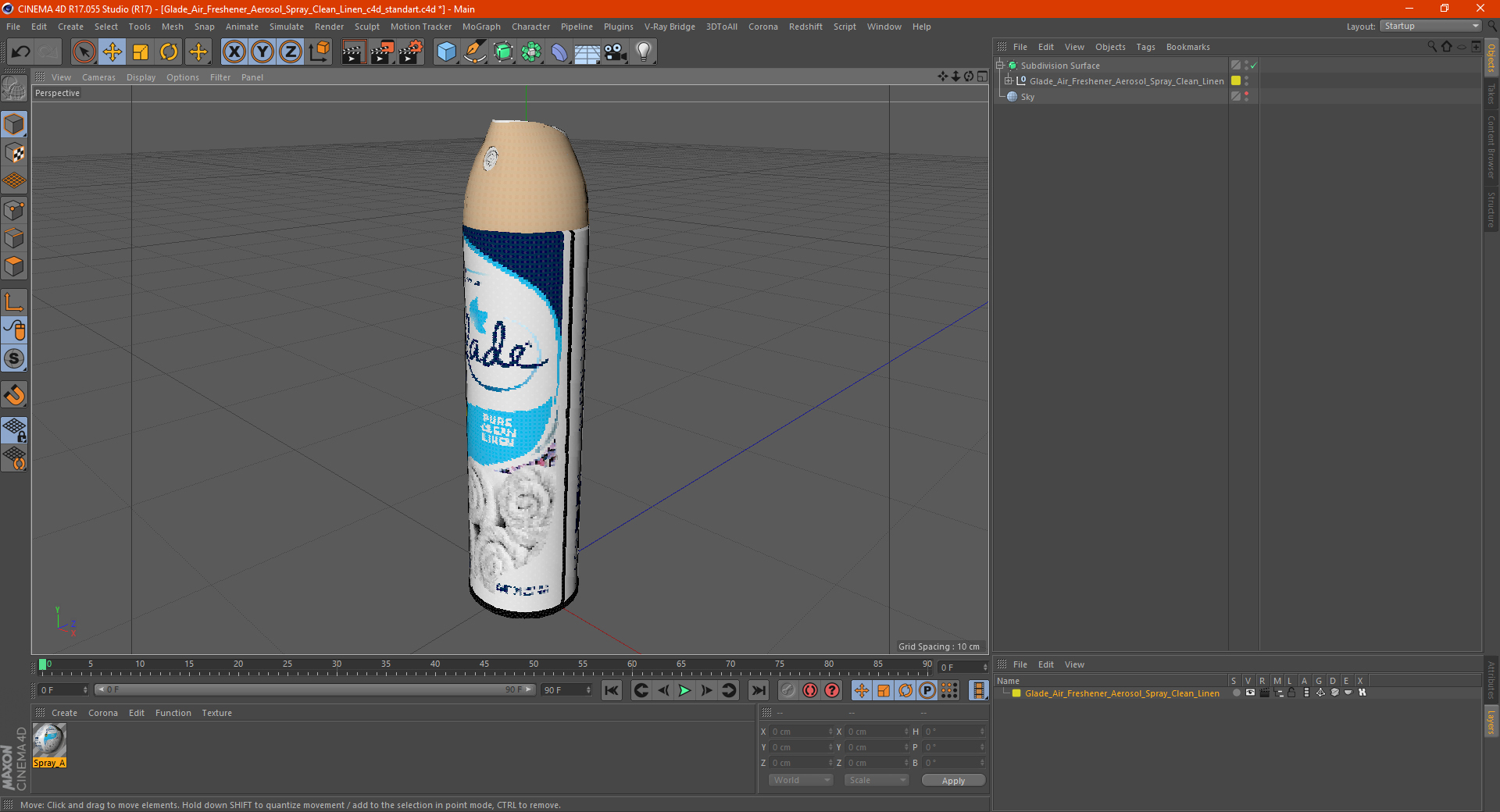Viewport: 1500px width, 812px height.
Task: Add a Cube primitive object
Action: 446,52
